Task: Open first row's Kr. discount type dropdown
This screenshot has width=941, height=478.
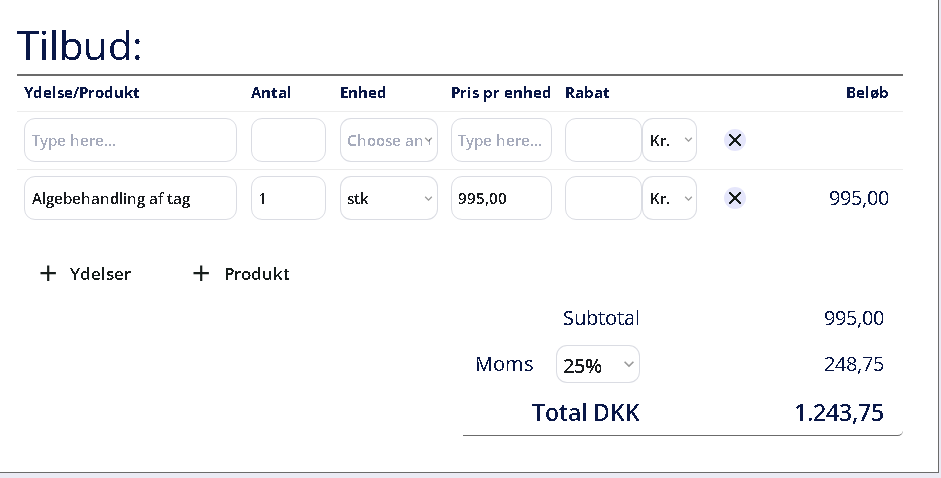Action: tap(669, 140)
